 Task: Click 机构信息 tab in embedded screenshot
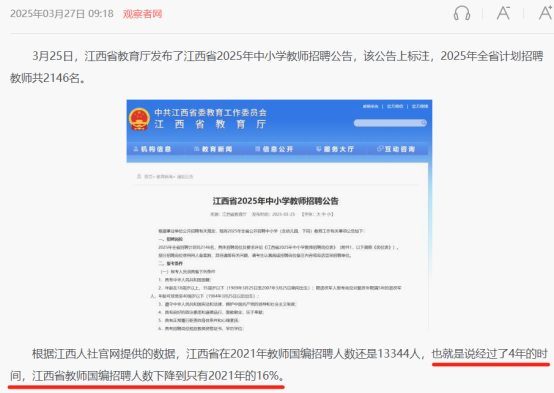click(x=152, y=149)
